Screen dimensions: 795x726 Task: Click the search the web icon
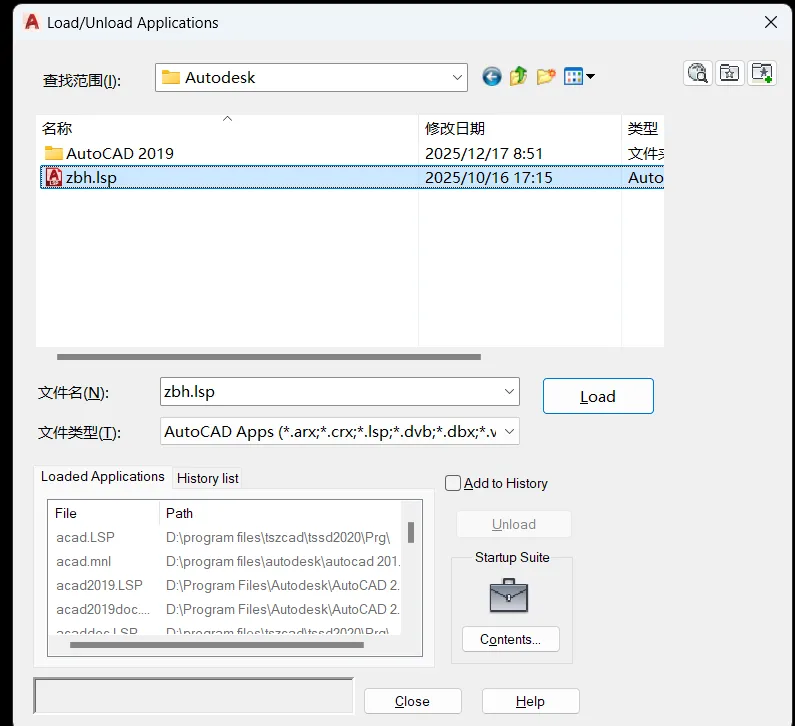click(x=698, y=73)
